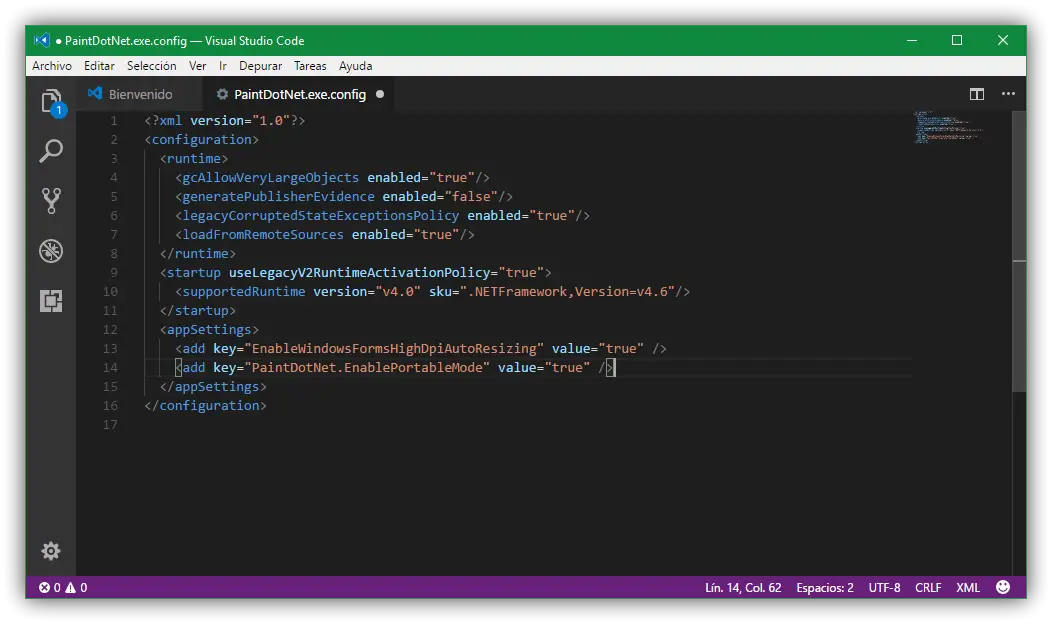Click legacyCorruptedStateExceptionsPolicy in the code
The width and height of the screenshot is (1052, 624).
click(x=321, y=215)
